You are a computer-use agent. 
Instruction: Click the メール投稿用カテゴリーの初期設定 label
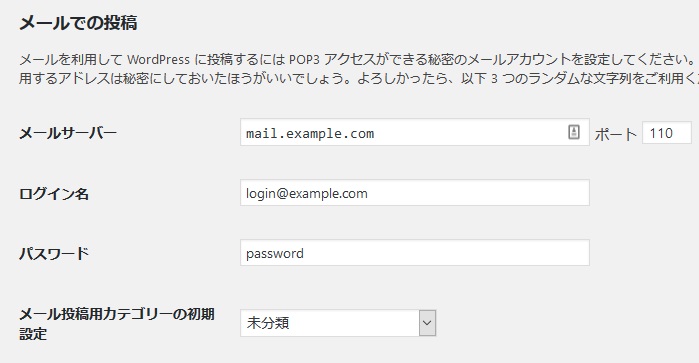117,324
